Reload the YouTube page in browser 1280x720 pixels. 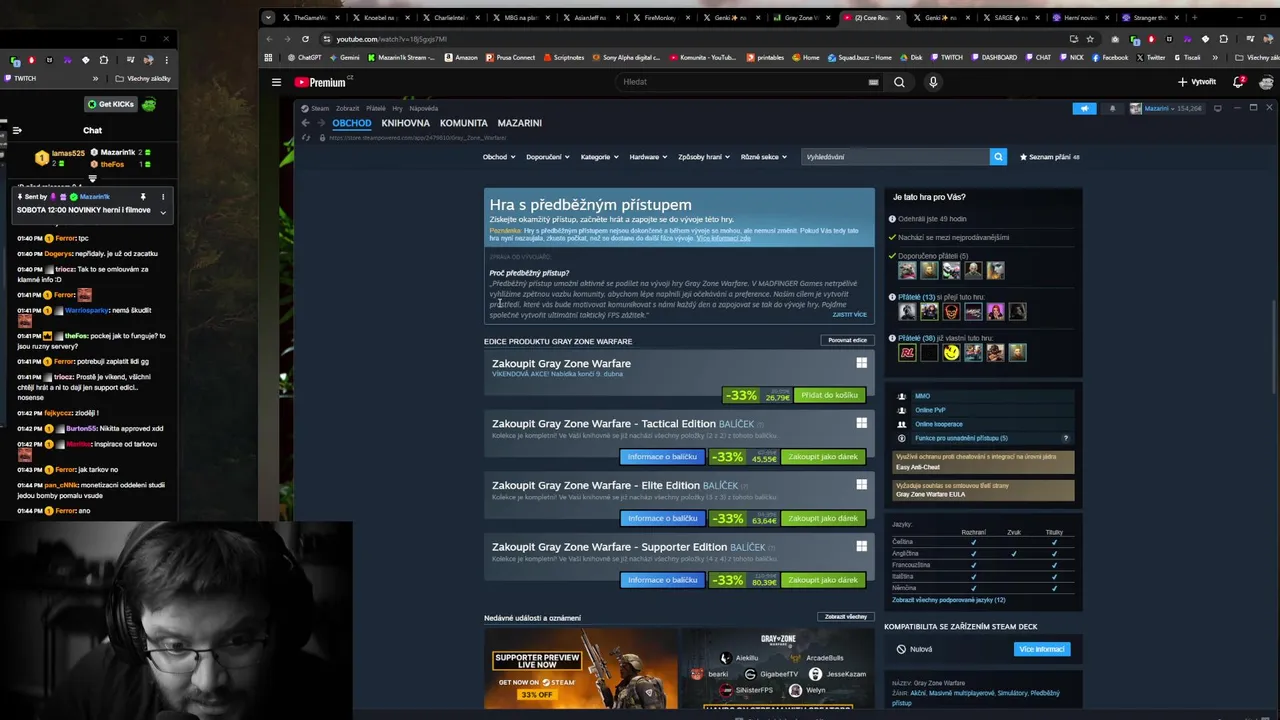[x=305, y=39]
